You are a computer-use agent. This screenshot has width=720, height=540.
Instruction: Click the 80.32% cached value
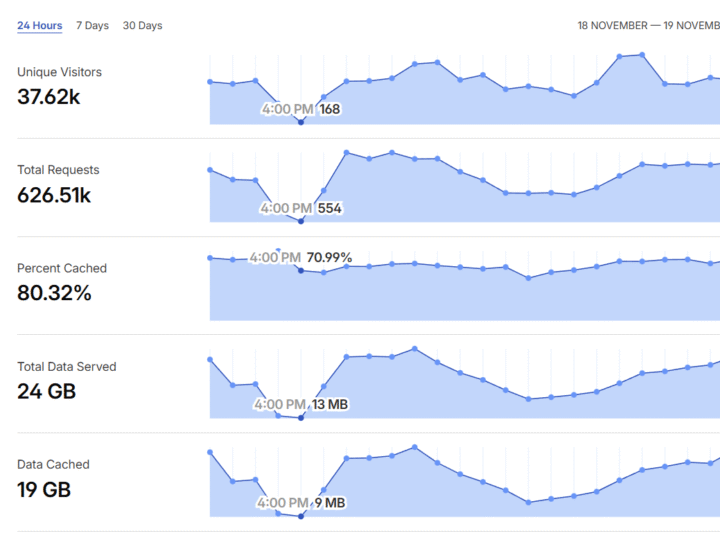click(x=54, y=293)
